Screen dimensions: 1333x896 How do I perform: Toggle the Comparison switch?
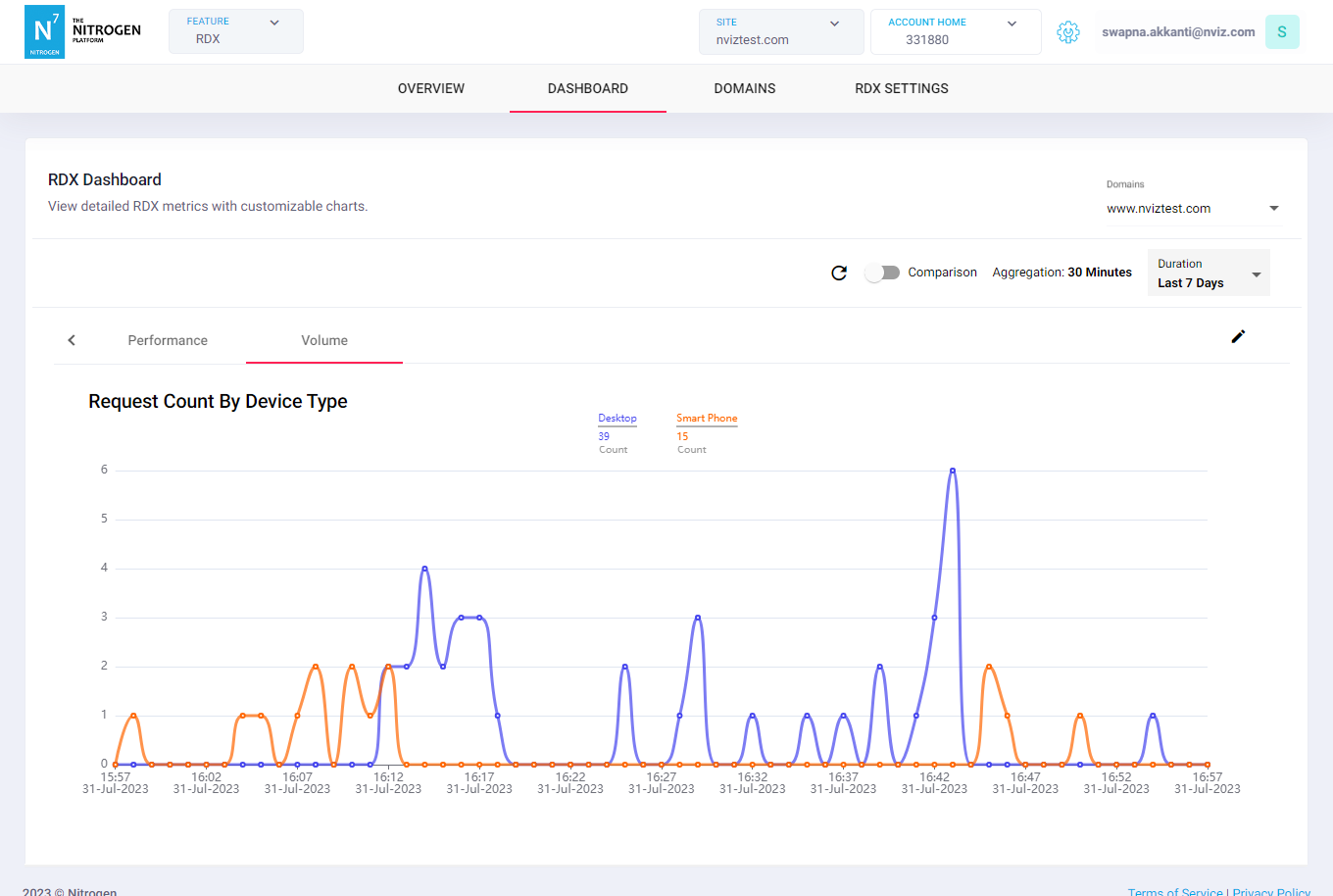882,273
